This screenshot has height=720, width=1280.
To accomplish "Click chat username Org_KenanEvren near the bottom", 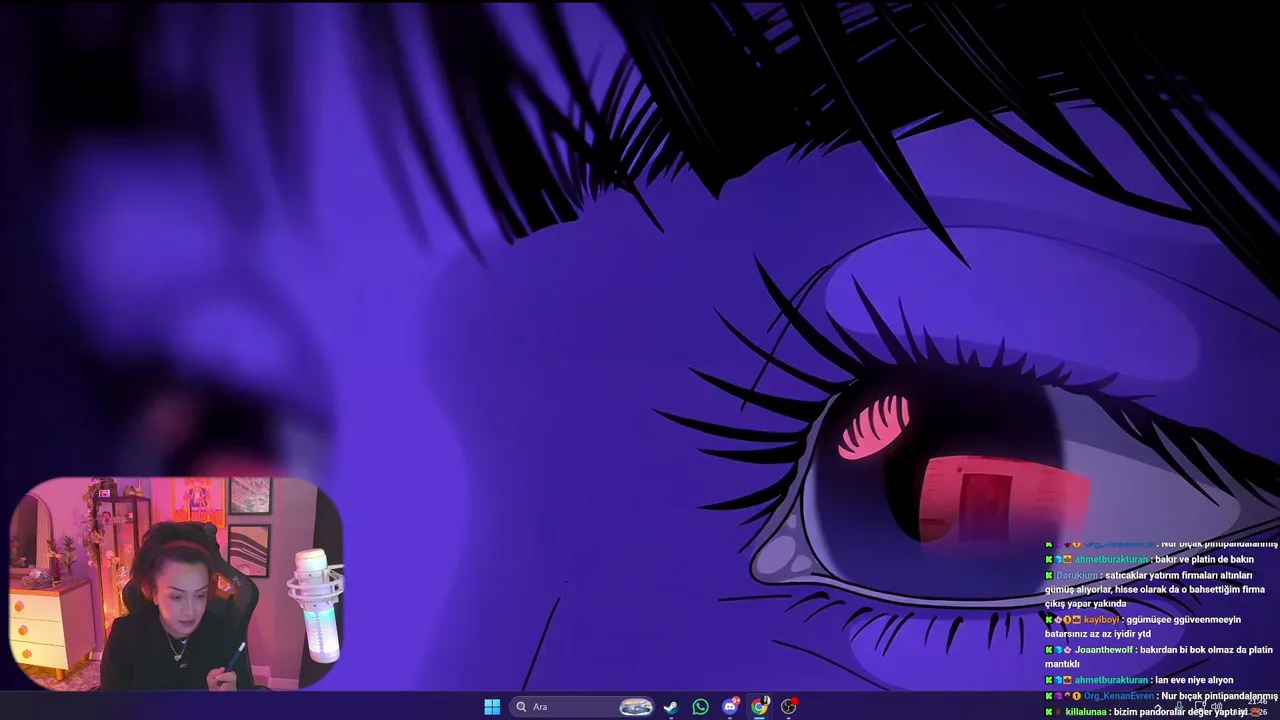I will coord(1119,696).
